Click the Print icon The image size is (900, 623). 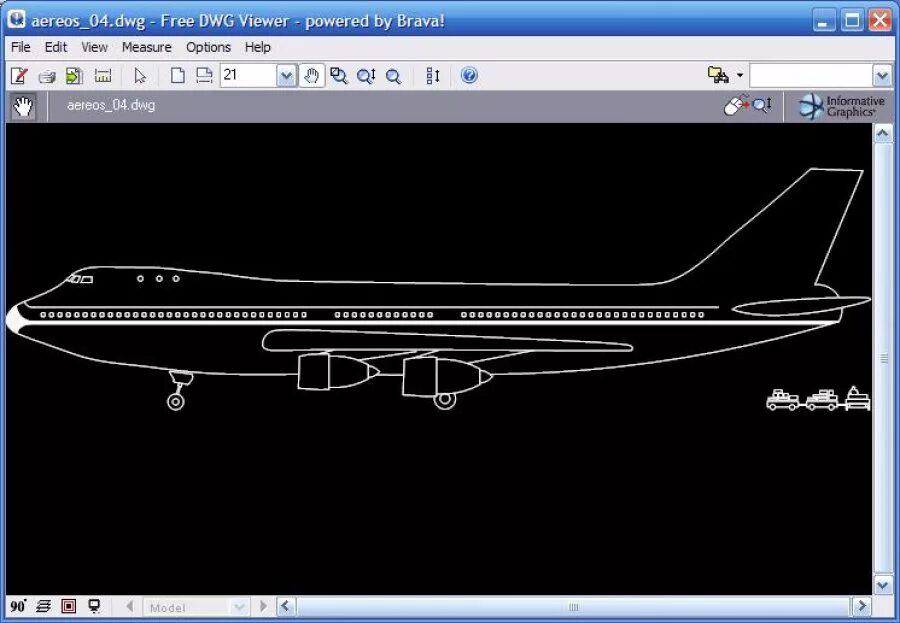(x=47, y=75)
